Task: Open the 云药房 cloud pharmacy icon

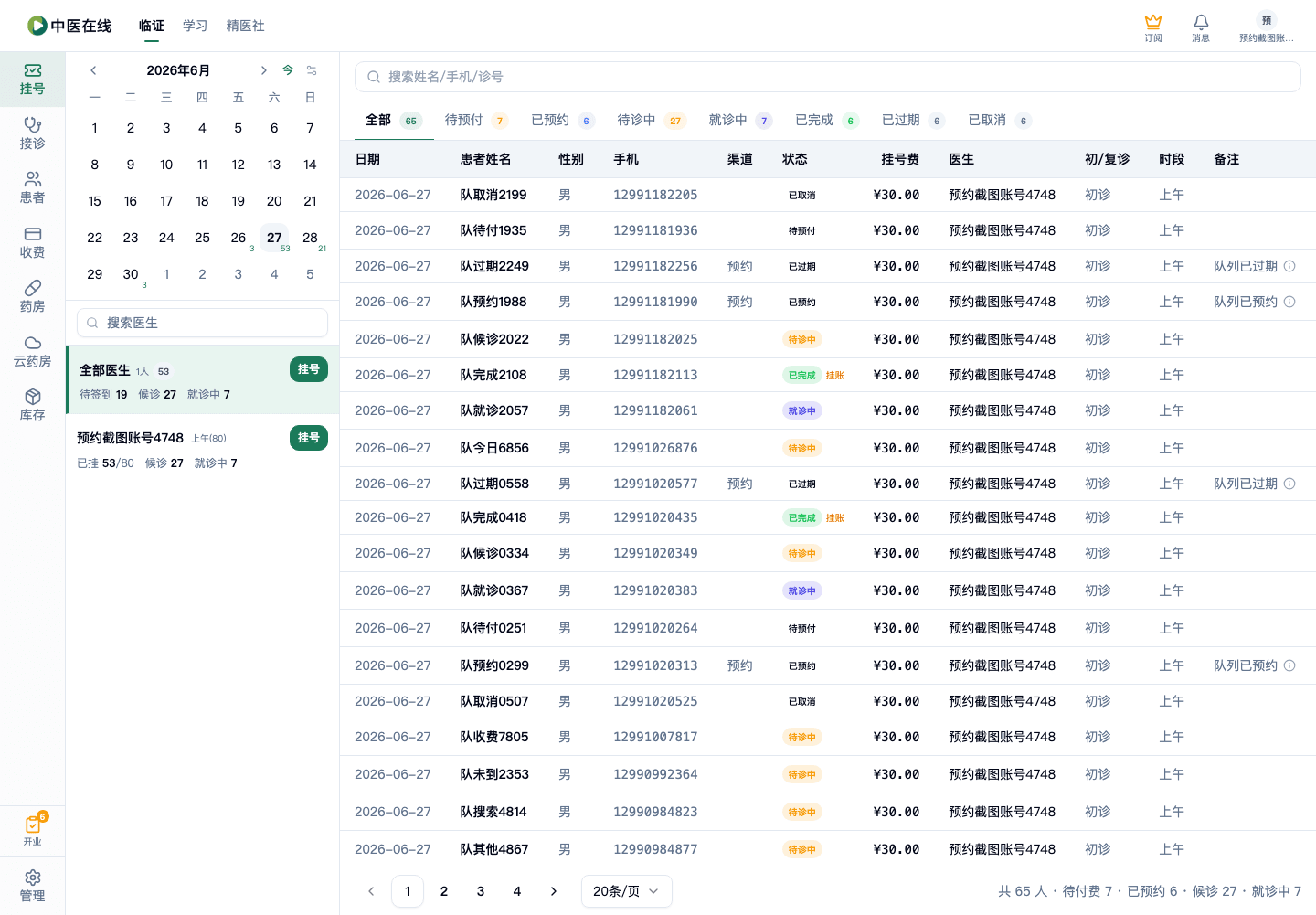Action: click(x=32, y=351)
